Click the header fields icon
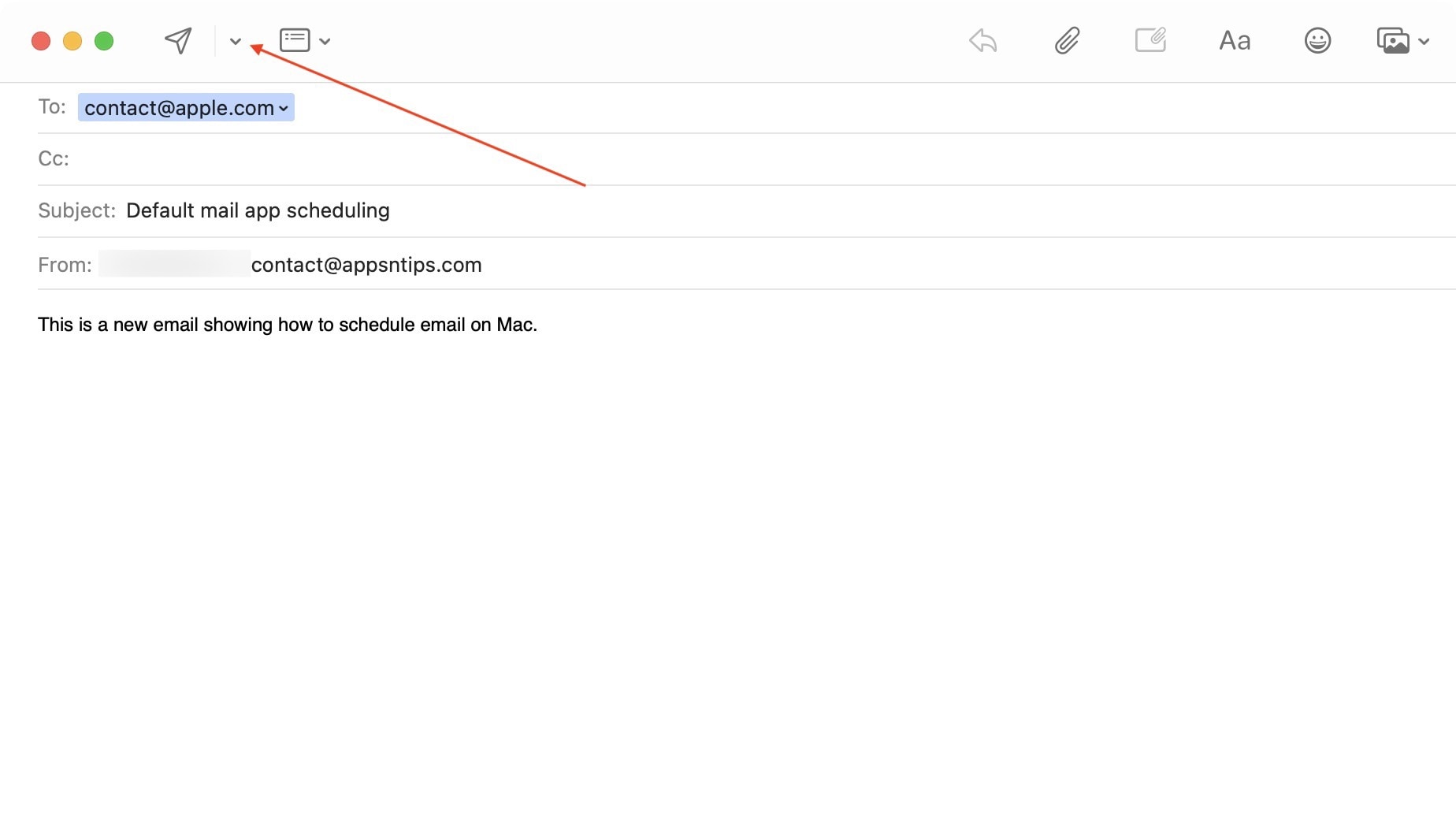The height and width of the screenshot is (829, 1456). [295, 40]
